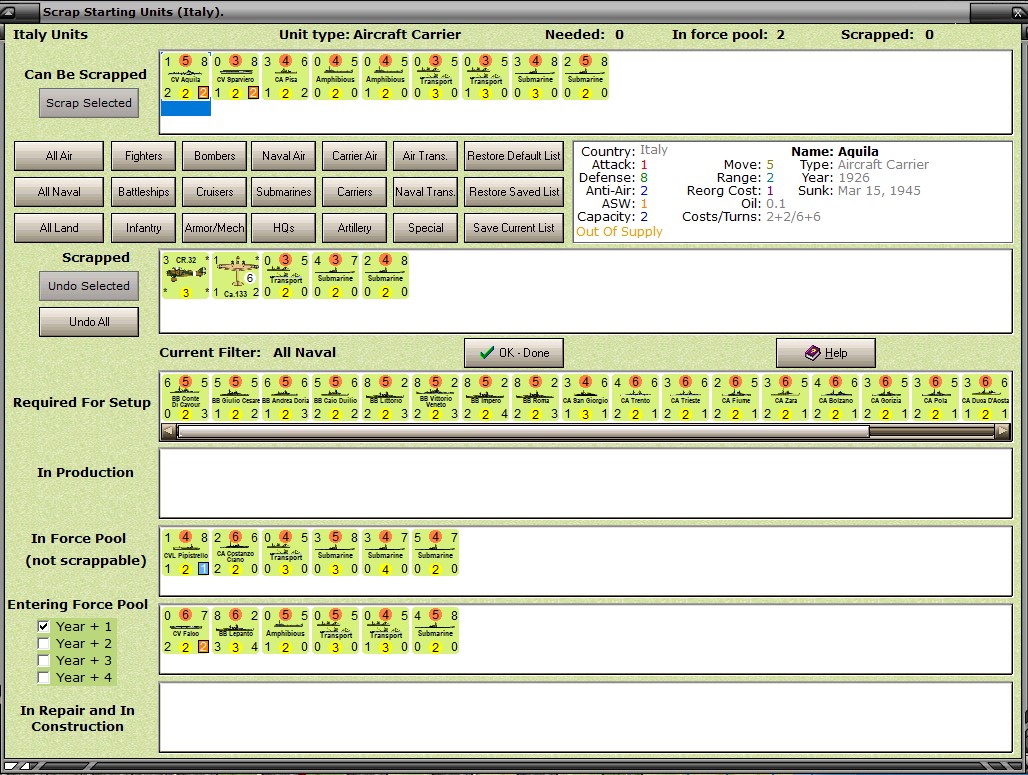This screenshot has height=775, width=1028.
Task: Confirm with the OK - Done button
Action: click(x=514, y=353)
